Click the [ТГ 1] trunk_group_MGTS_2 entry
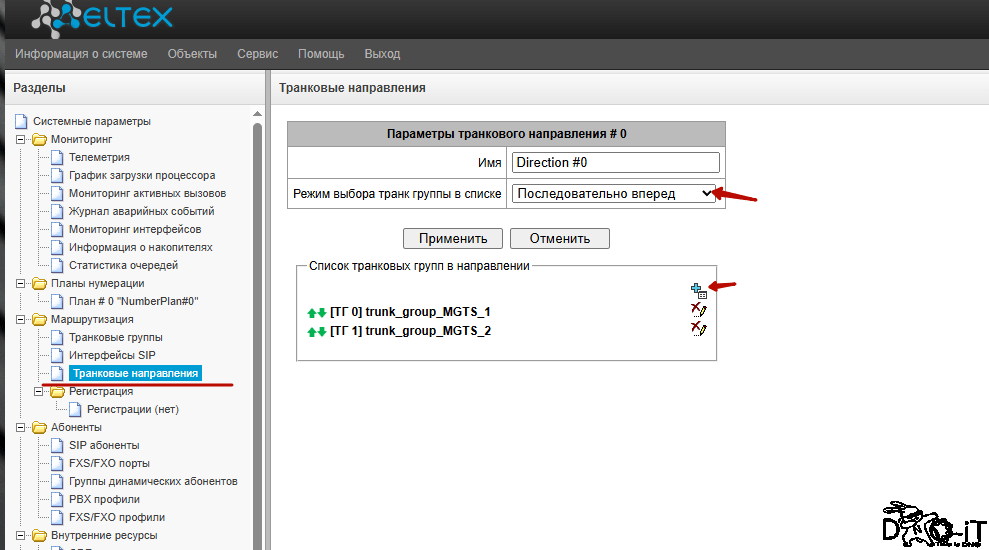Image resolution: width=989 pixels, height=550 pixels. point(411,331)
